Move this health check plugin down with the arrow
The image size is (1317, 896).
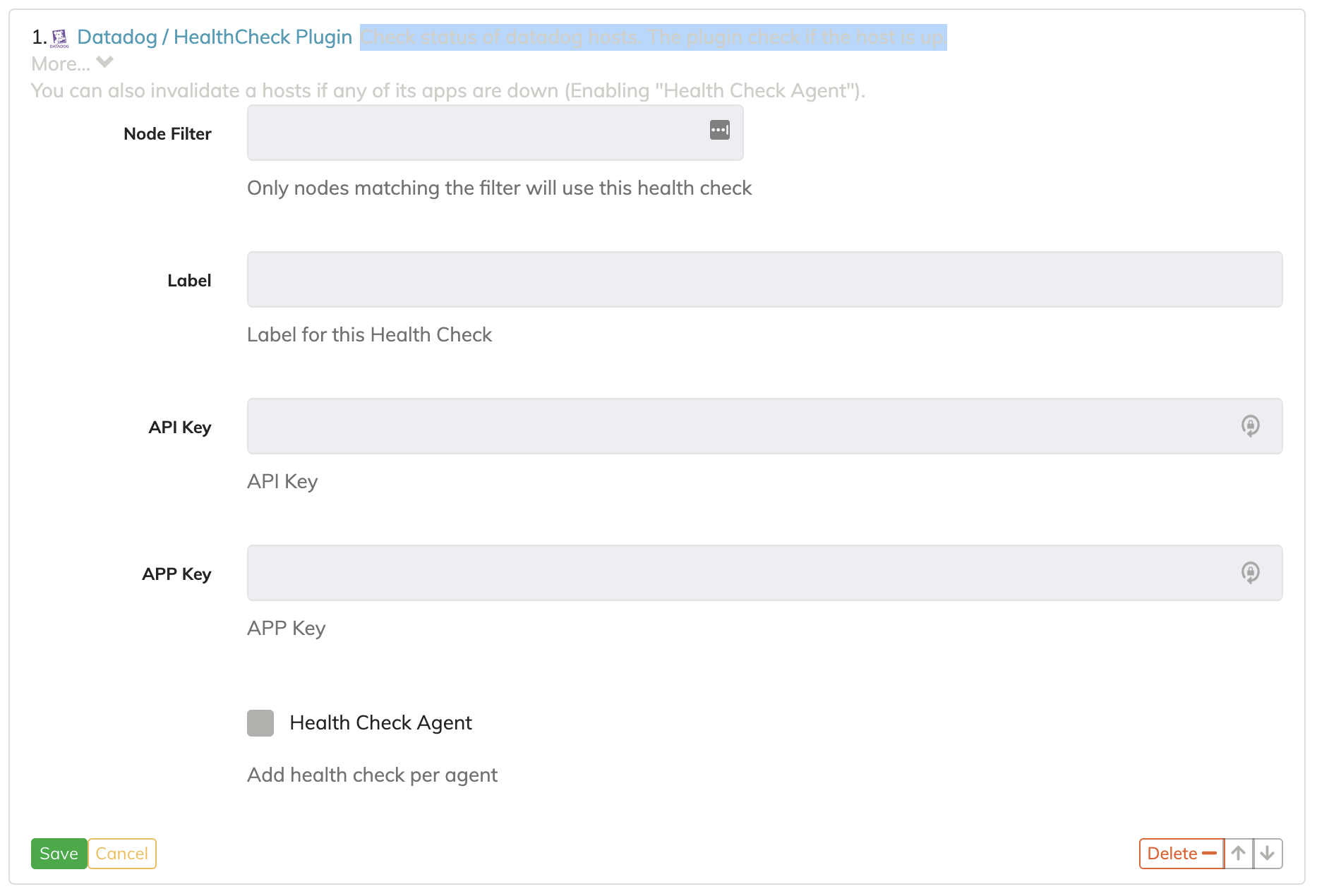point(1268,854)
